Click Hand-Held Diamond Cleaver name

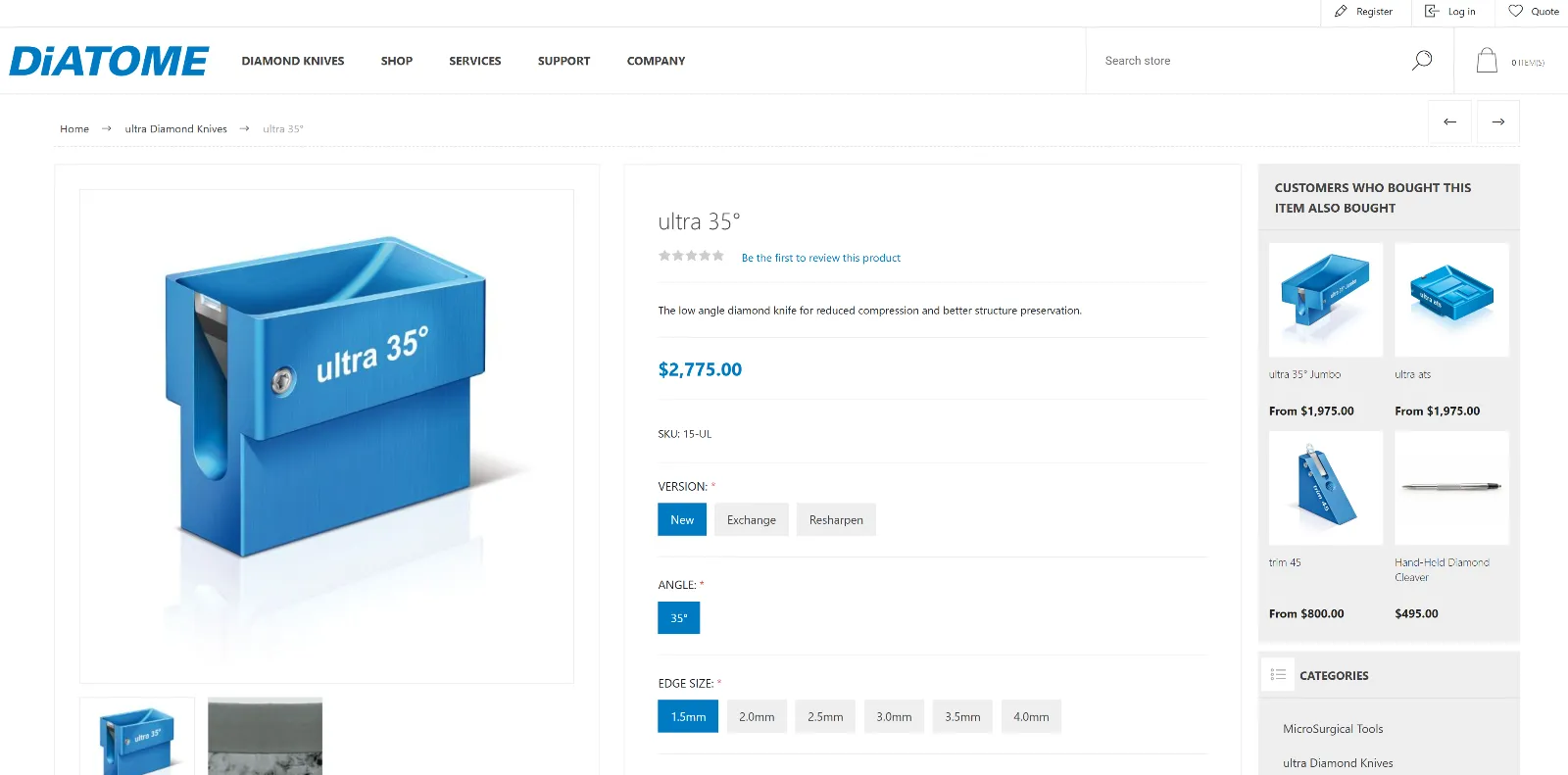pyautogui.click(x=1443, y=570)
